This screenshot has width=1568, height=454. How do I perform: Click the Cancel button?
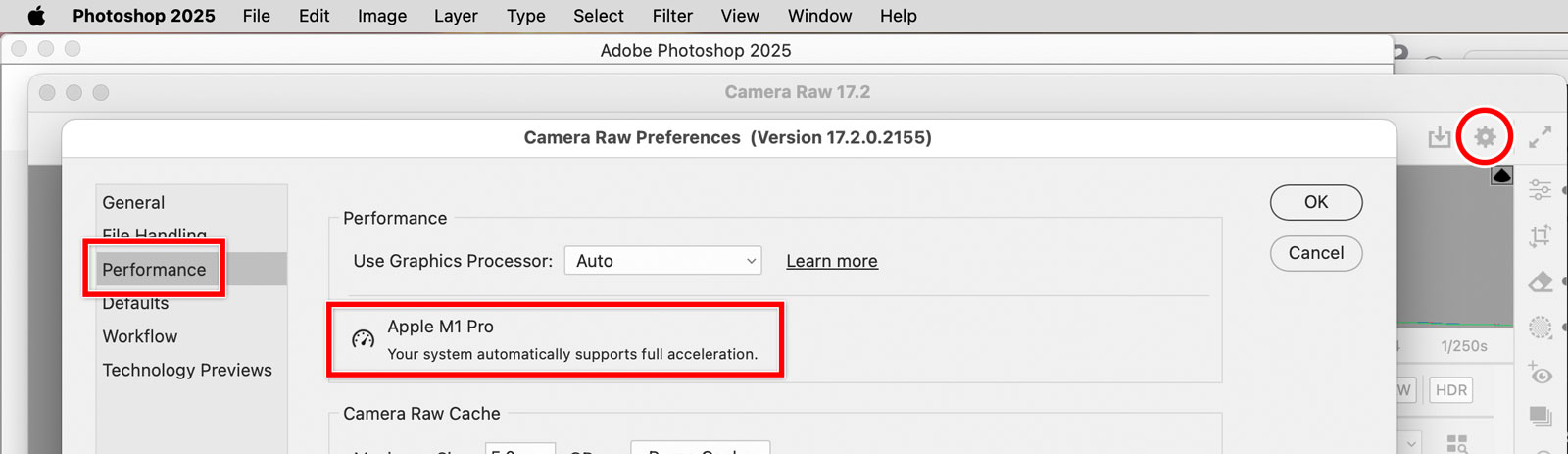coord(1315,253)
